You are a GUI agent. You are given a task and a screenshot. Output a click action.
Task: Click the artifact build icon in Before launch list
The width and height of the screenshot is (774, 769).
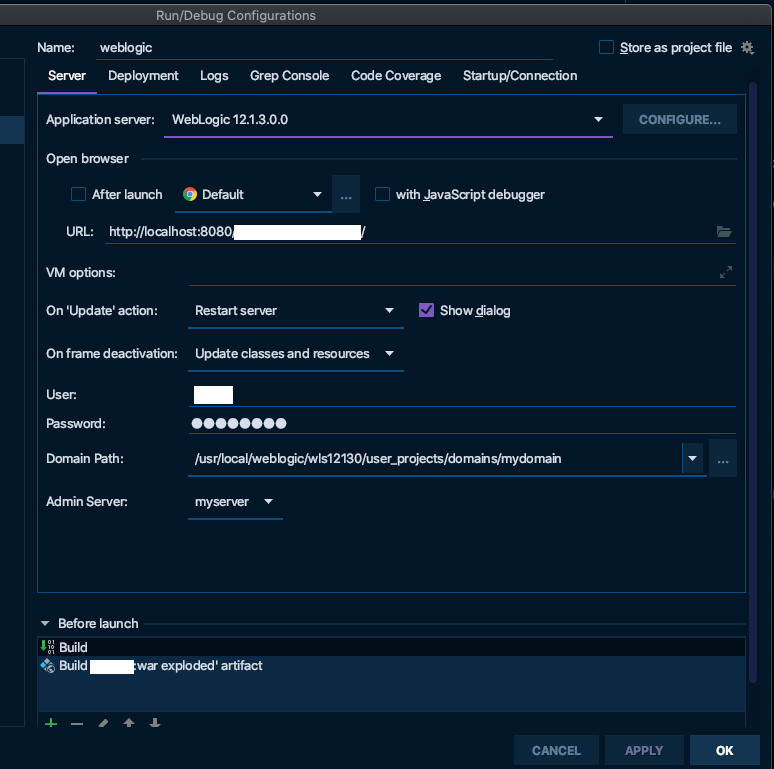(x=47, y=665)
